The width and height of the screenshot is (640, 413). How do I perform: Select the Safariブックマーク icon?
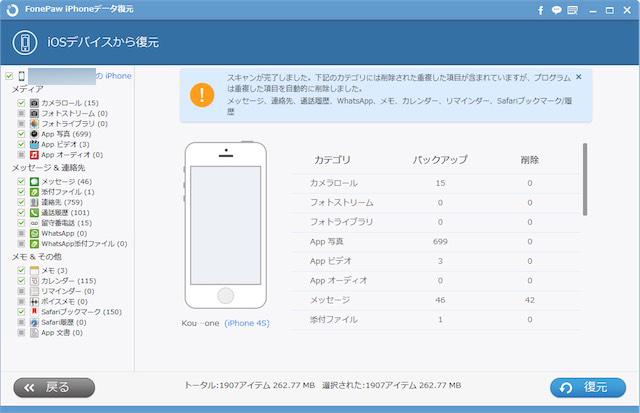(34, 312)
